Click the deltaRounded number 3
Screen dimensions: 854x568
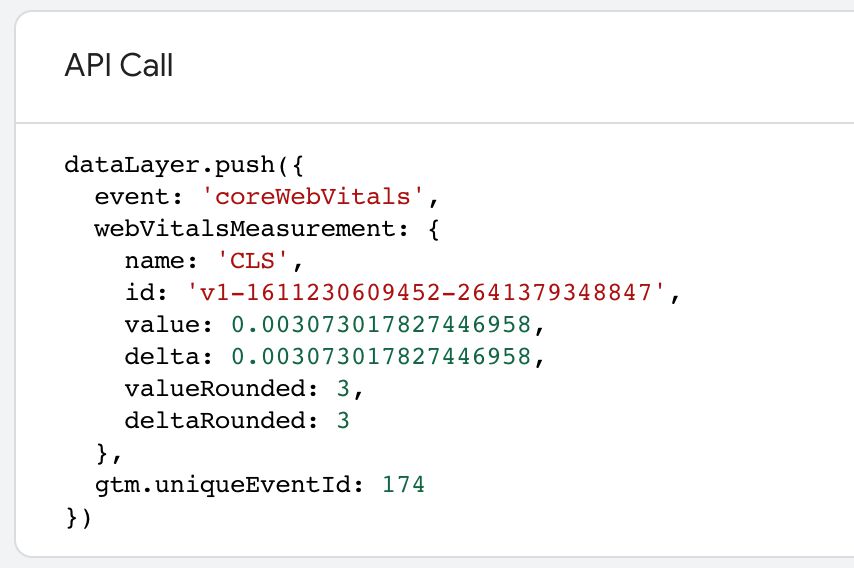click(343, 421)
